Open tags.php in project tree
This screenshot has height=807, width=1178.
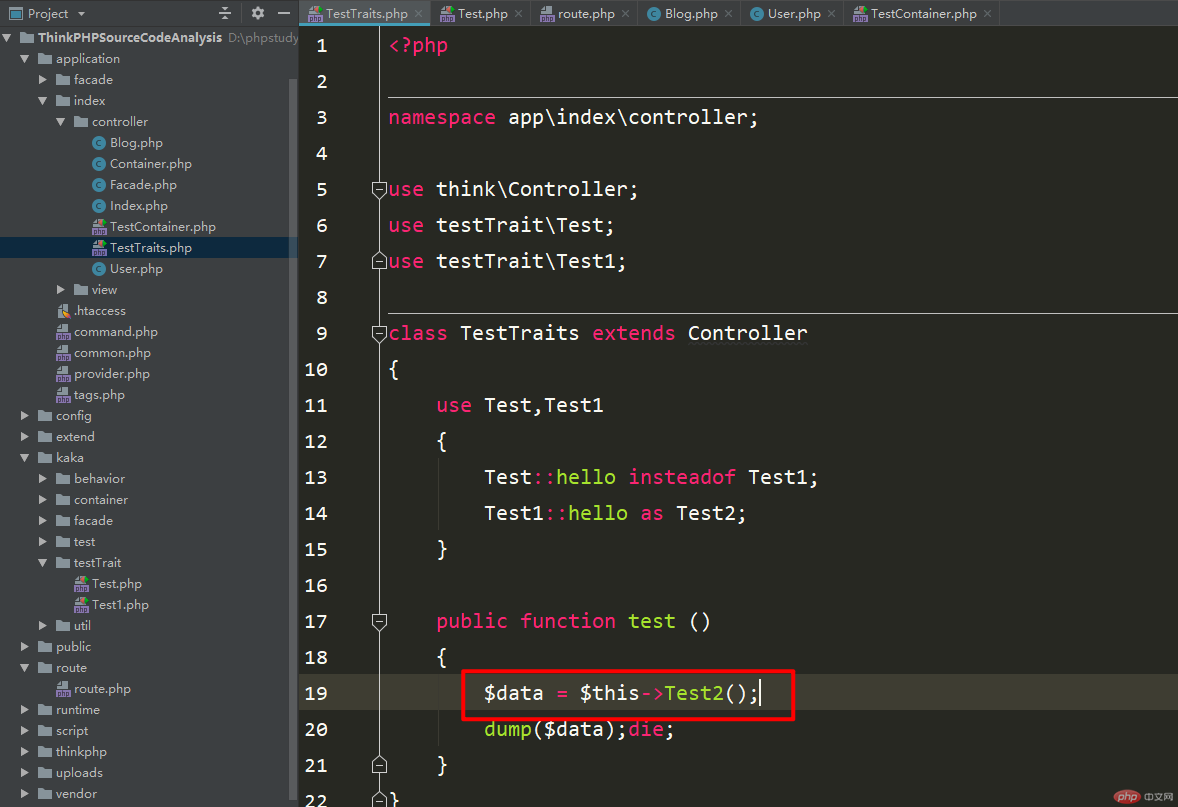[x=99, y=394]
